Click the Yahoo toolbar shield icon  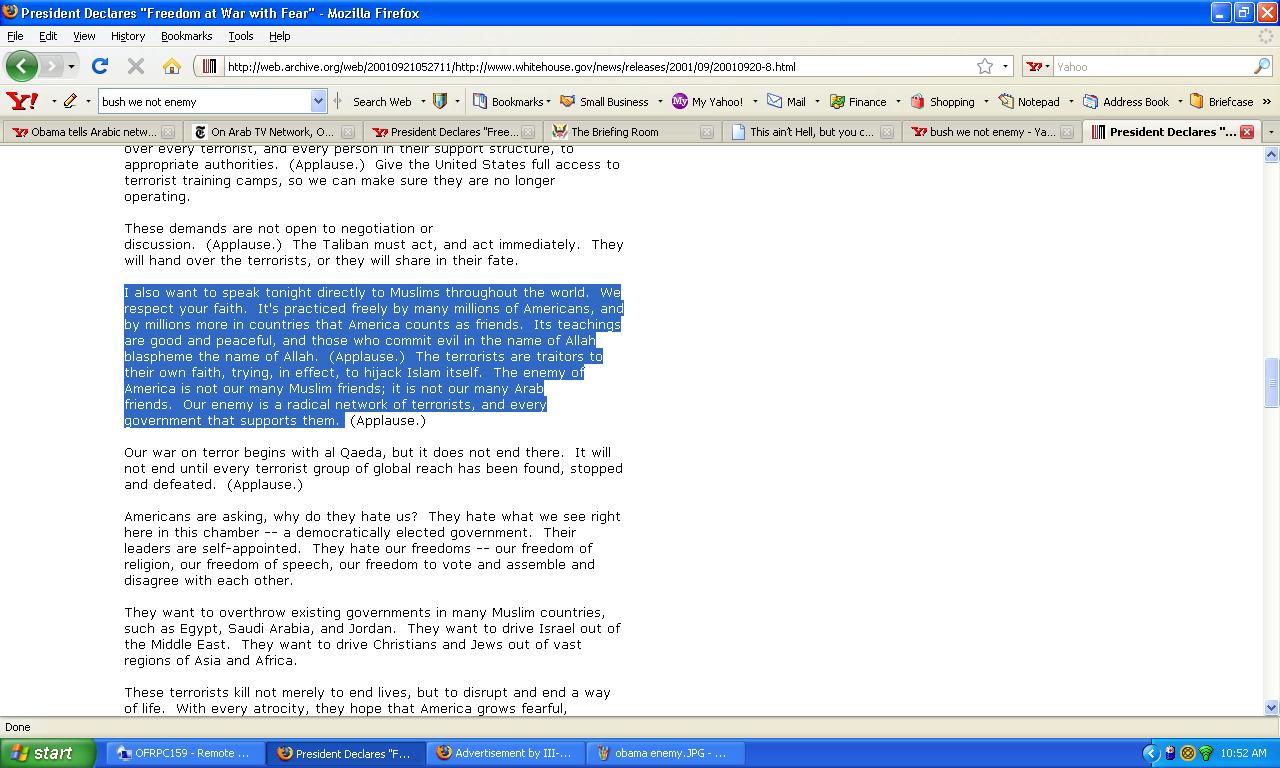[440, 101]
